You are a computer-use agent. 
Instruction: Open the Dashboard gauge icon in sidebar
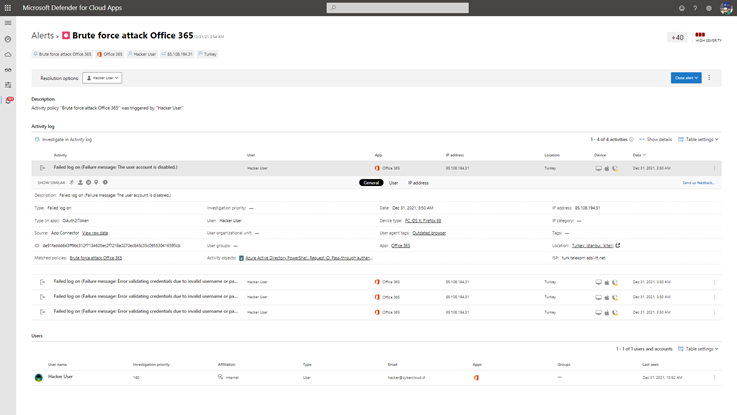point(8,39)
